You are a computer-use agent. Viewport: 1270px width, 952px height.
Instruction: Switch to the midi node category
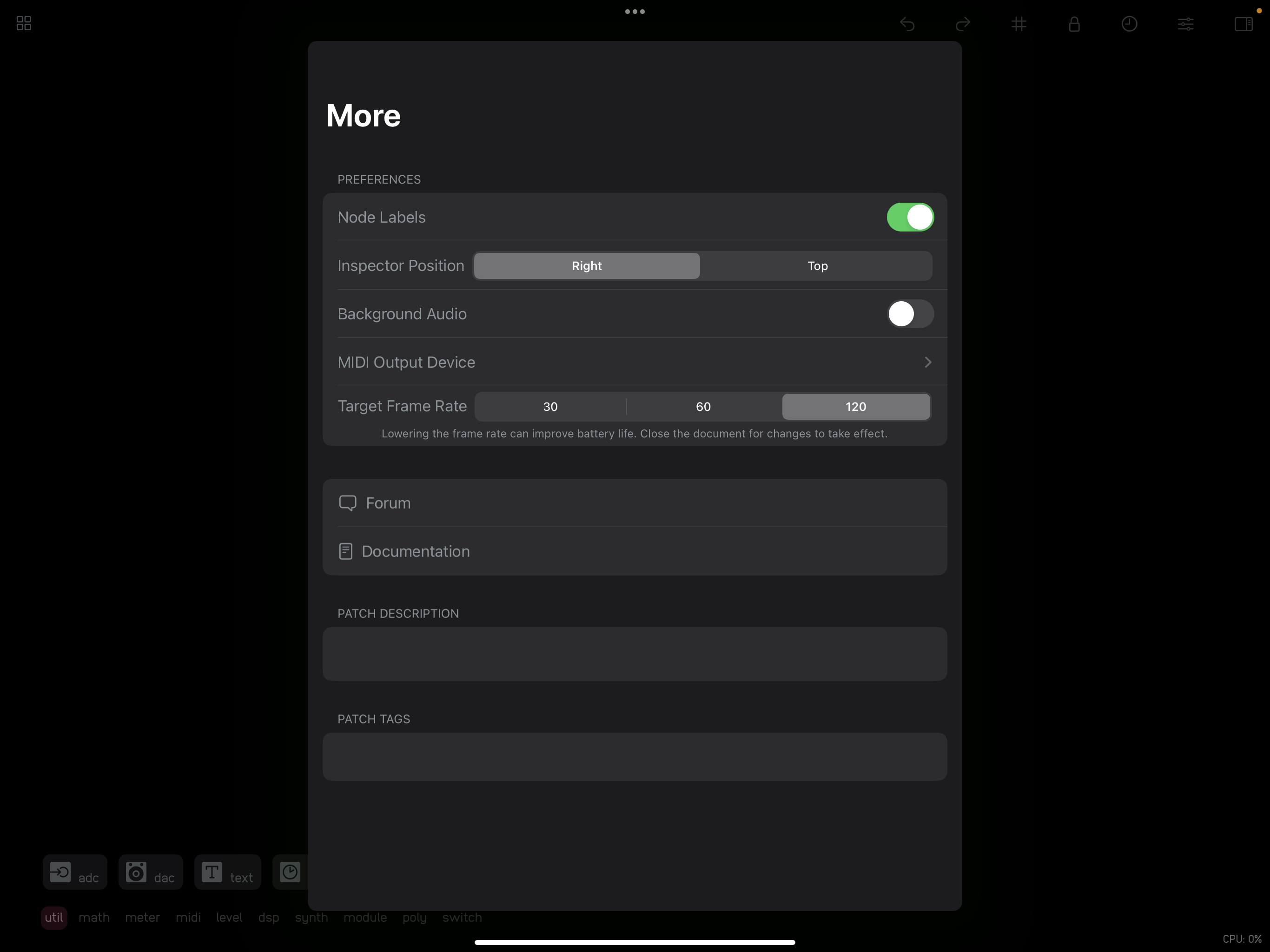[188, 917]
